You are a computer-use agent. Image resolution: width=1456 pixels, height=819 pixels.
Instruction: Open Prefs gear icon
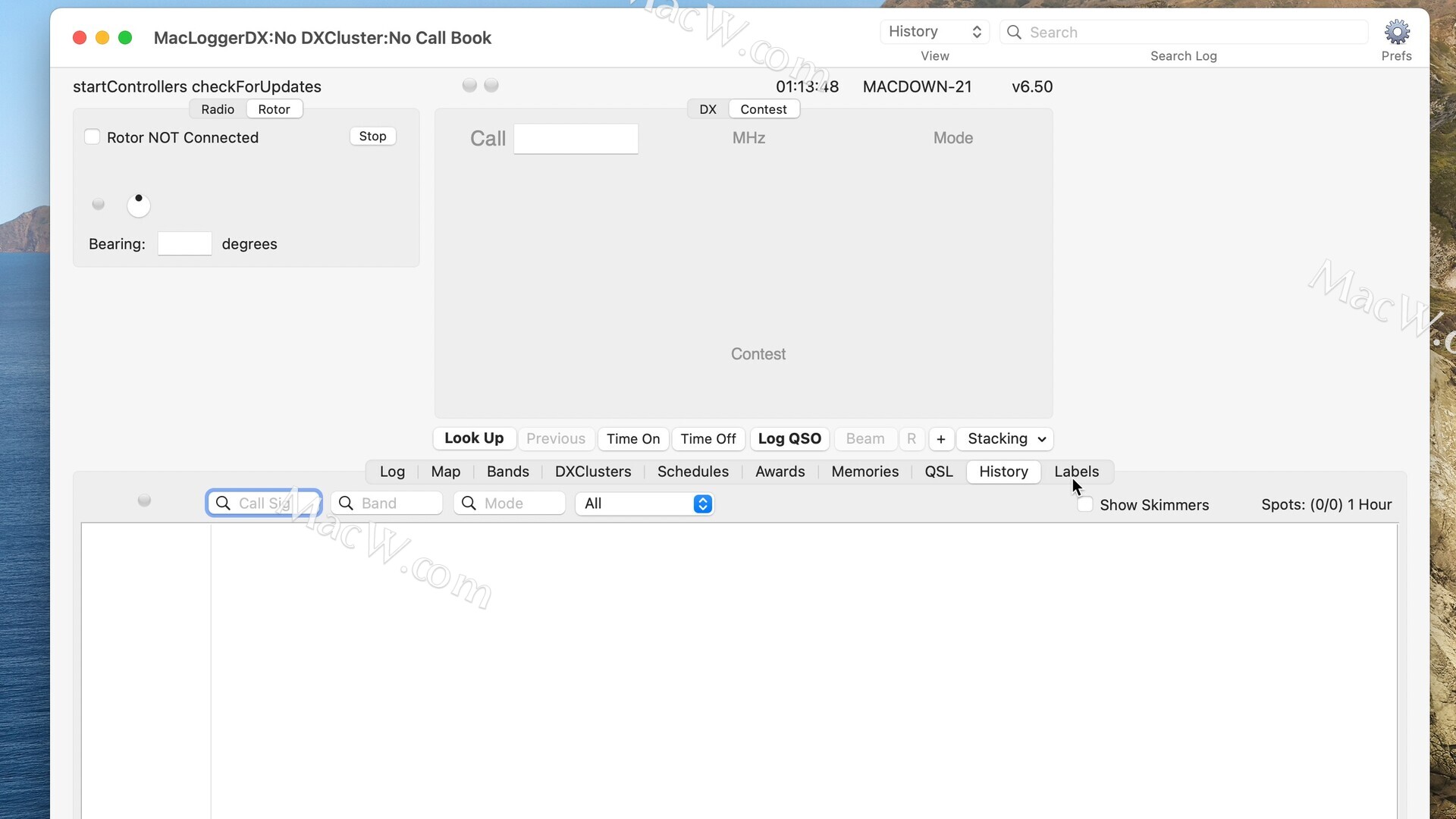(x=1397, y=32)
